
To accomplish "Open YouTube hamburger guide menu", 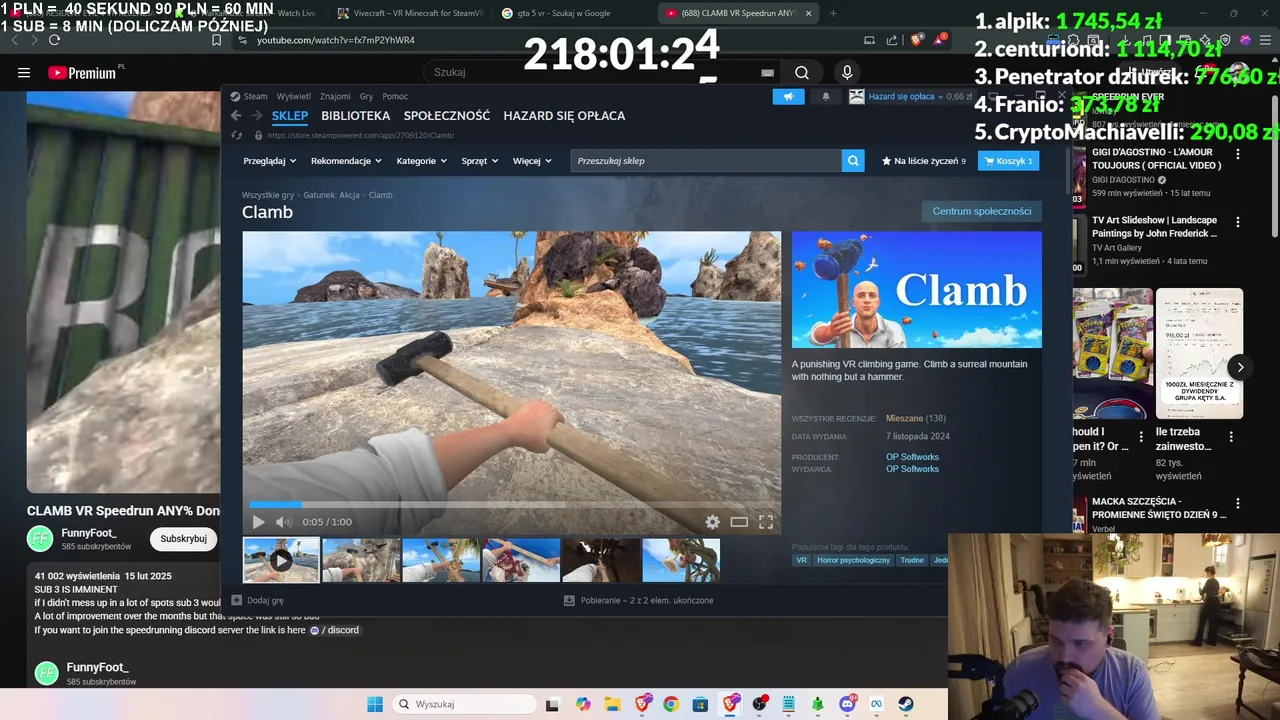I will [x=24, y=72].
